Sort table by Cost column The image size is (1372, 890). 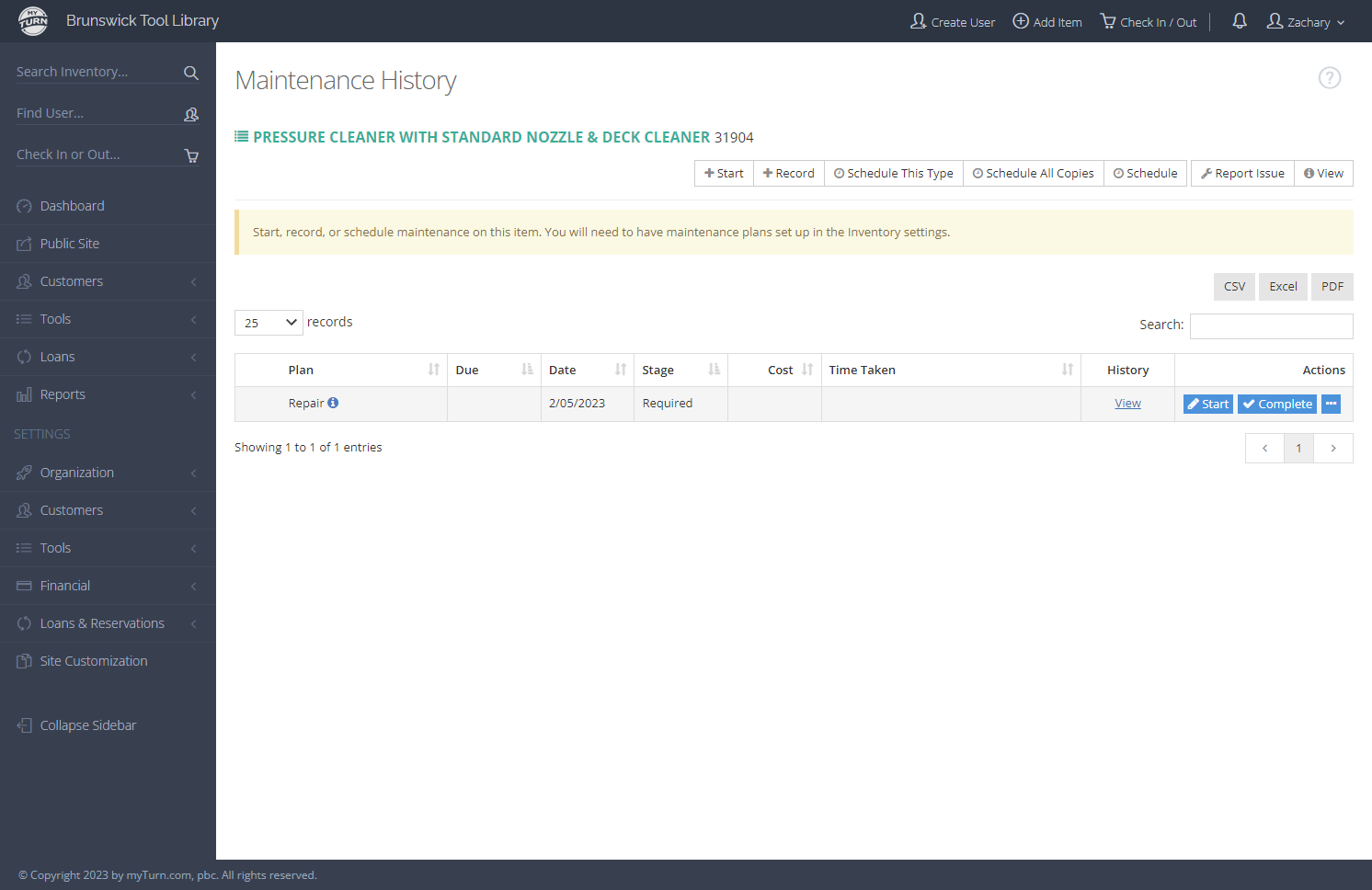(774, 370)
